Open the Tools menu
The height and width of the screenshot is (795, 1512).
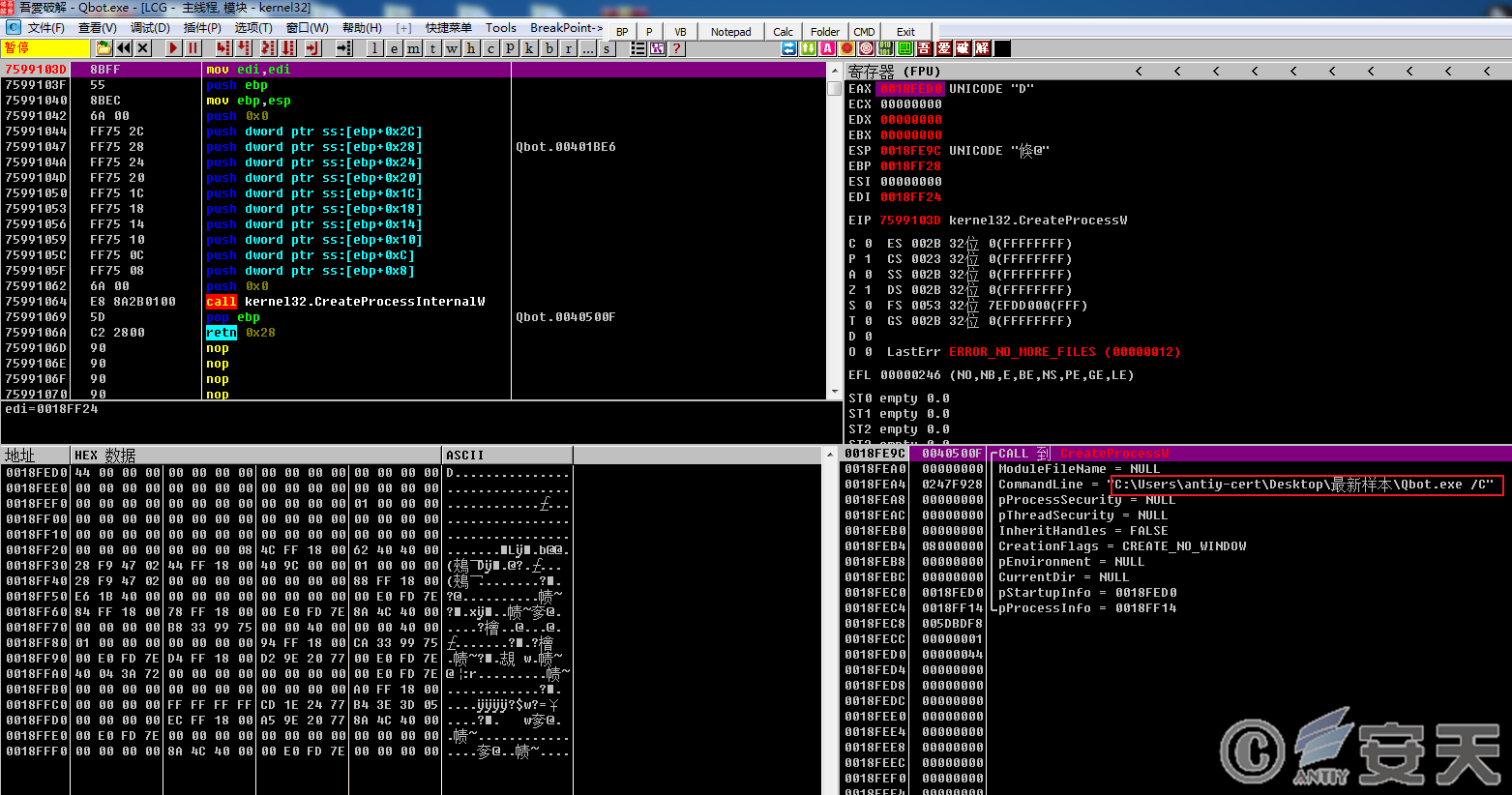[501, 28]
